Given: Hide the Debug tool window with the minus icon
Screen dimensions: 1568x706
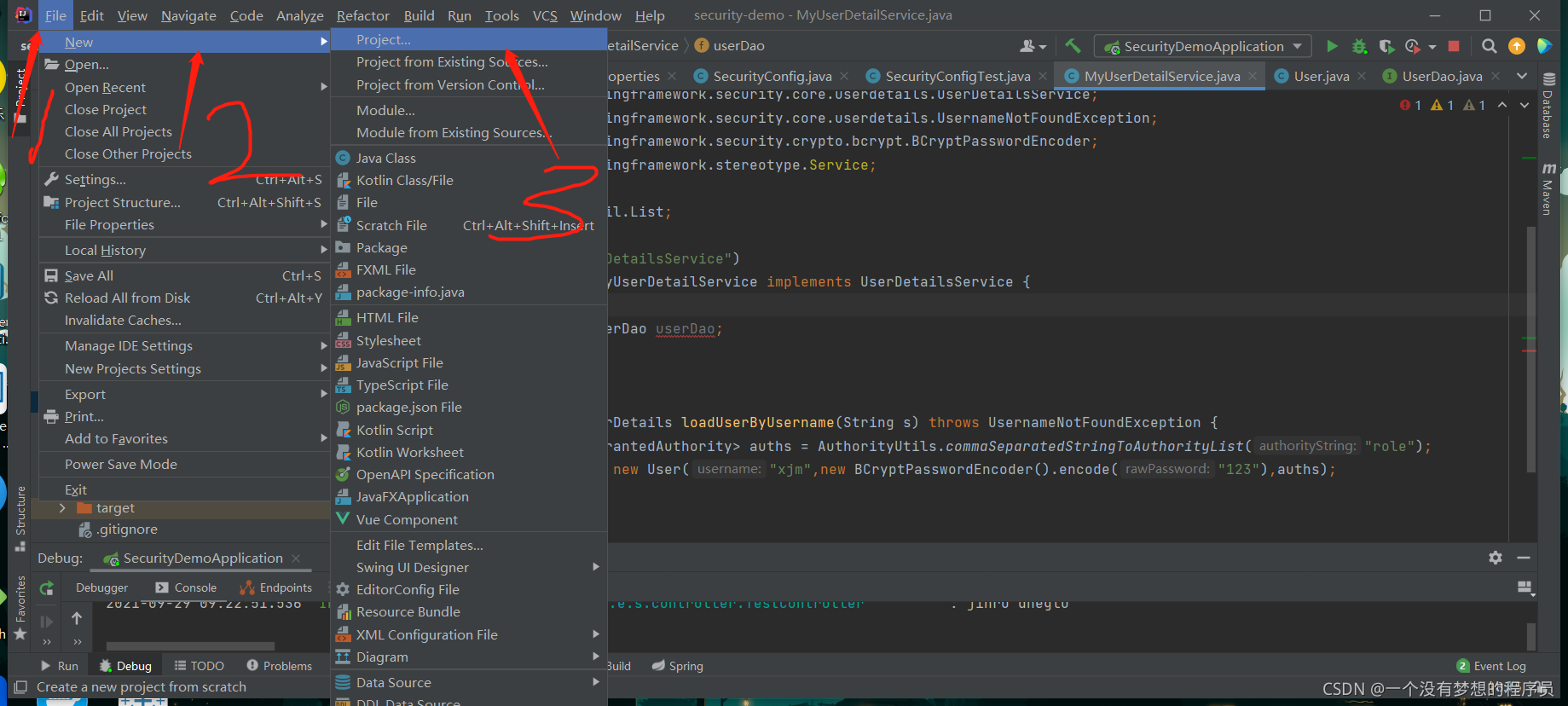Looking at the screenshot, I should click(x=1524, y=557).
